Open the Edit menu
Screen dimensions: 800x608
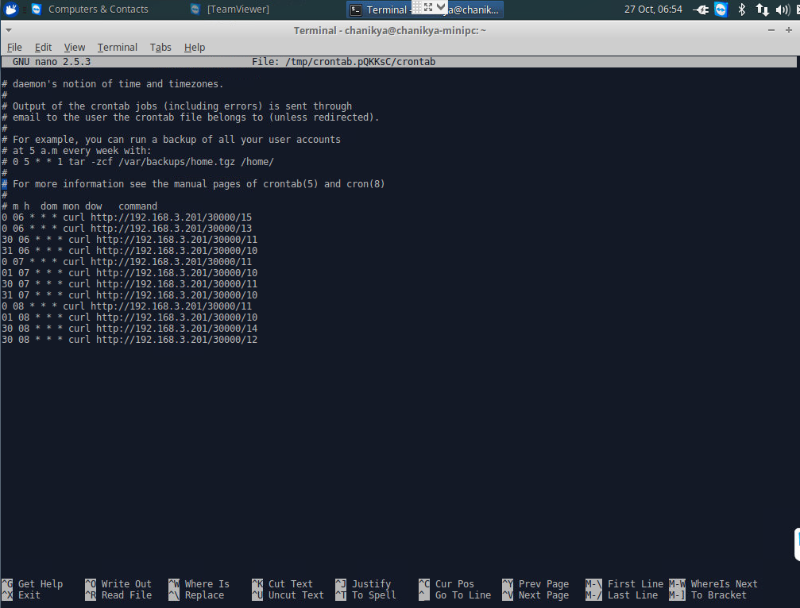[x=43, y=47]
